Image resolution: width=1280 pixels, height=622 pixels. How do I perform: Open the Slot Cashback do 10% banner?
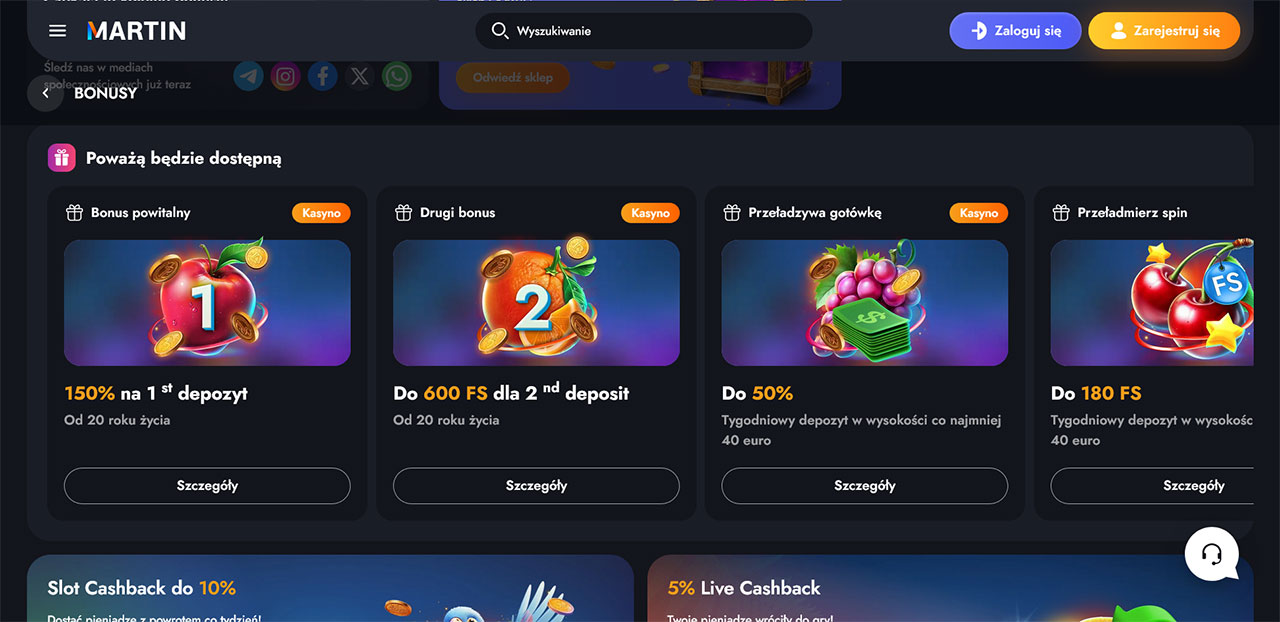tap(331, 589)
